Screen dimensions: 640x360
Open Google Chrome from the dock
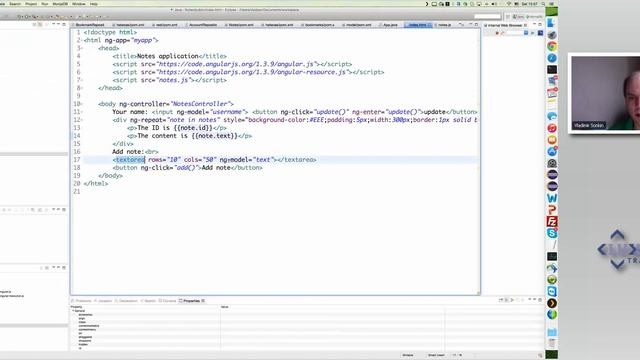pos(552,47)
